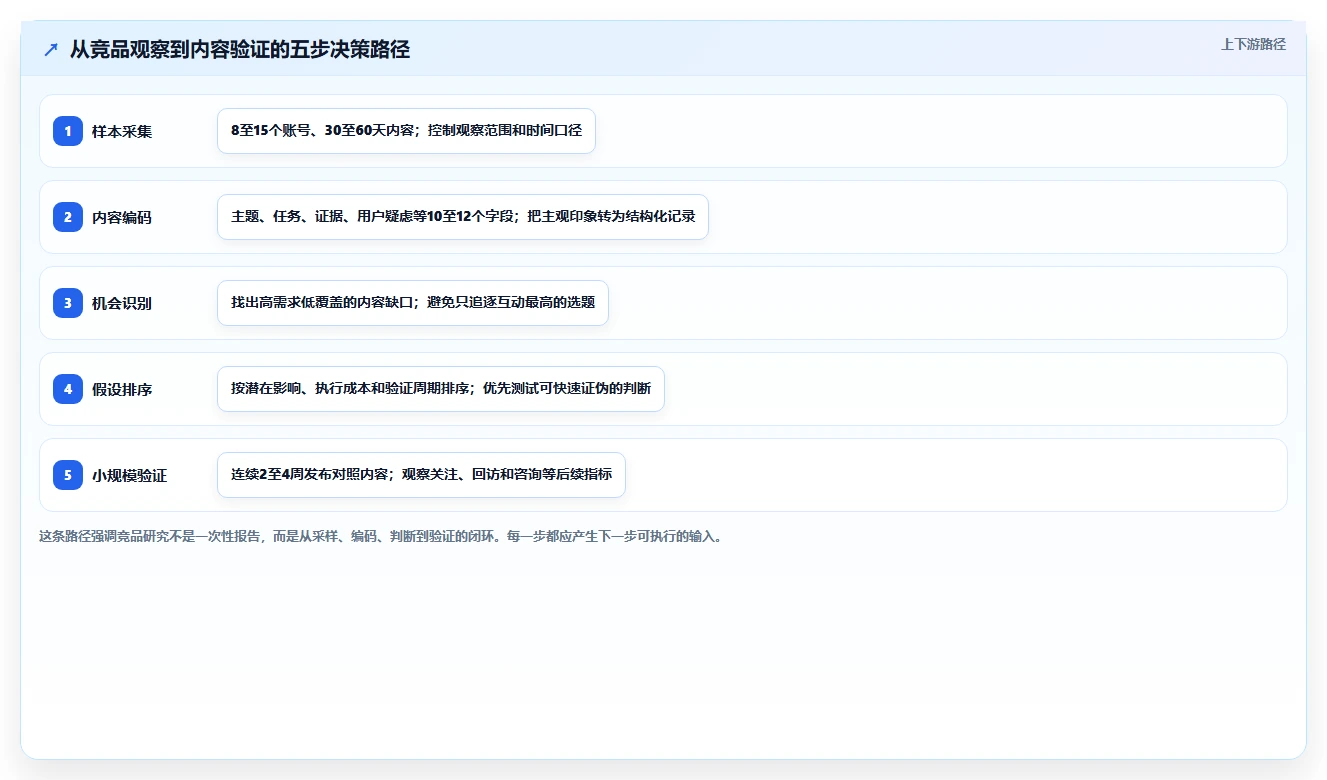Image resolution: width=1327 pixels, height=780 pixels.
Task: Click the box starting with 找出高需求低覆盖
Action: click(413, 303)
